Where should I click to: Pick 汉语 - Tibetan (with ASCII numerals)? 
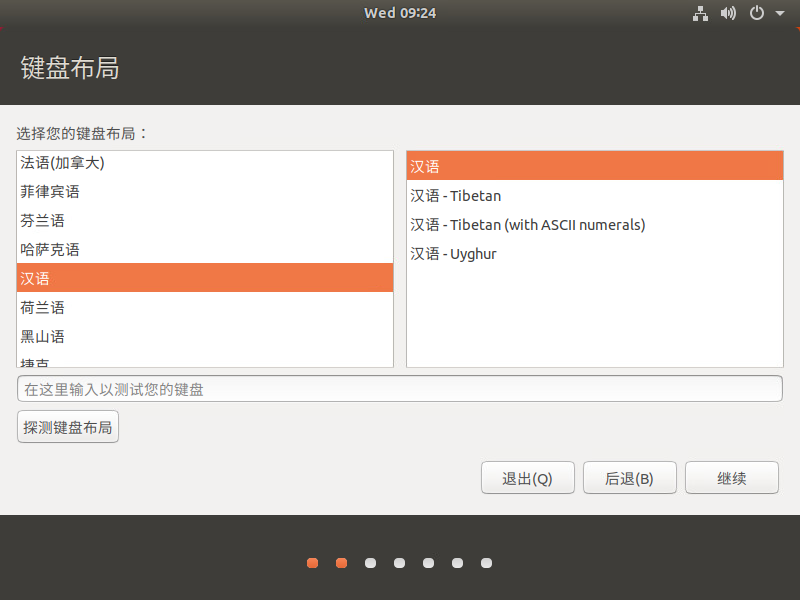[x=595, y=225]
